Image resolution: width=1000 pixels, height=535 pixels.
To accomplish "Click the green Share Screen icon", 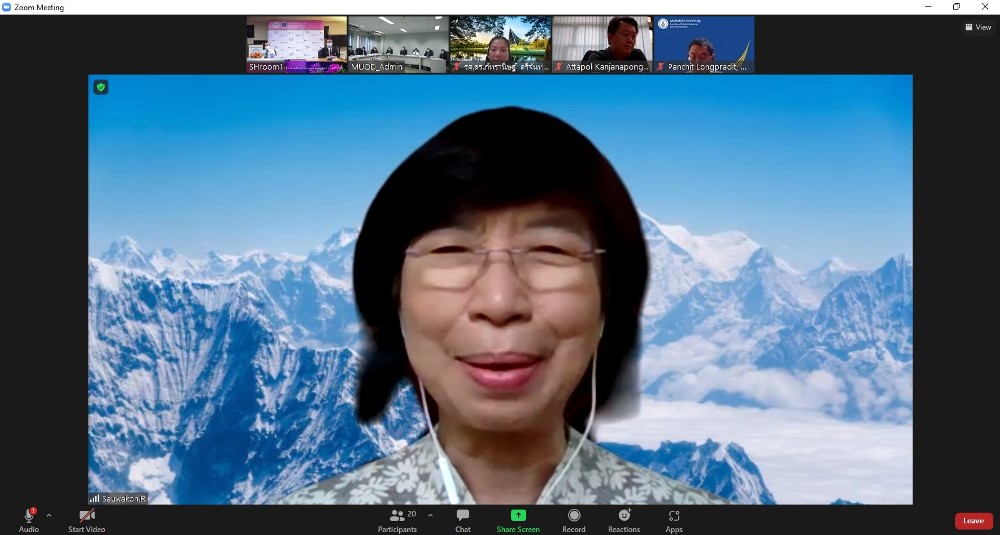I will 518,515.
